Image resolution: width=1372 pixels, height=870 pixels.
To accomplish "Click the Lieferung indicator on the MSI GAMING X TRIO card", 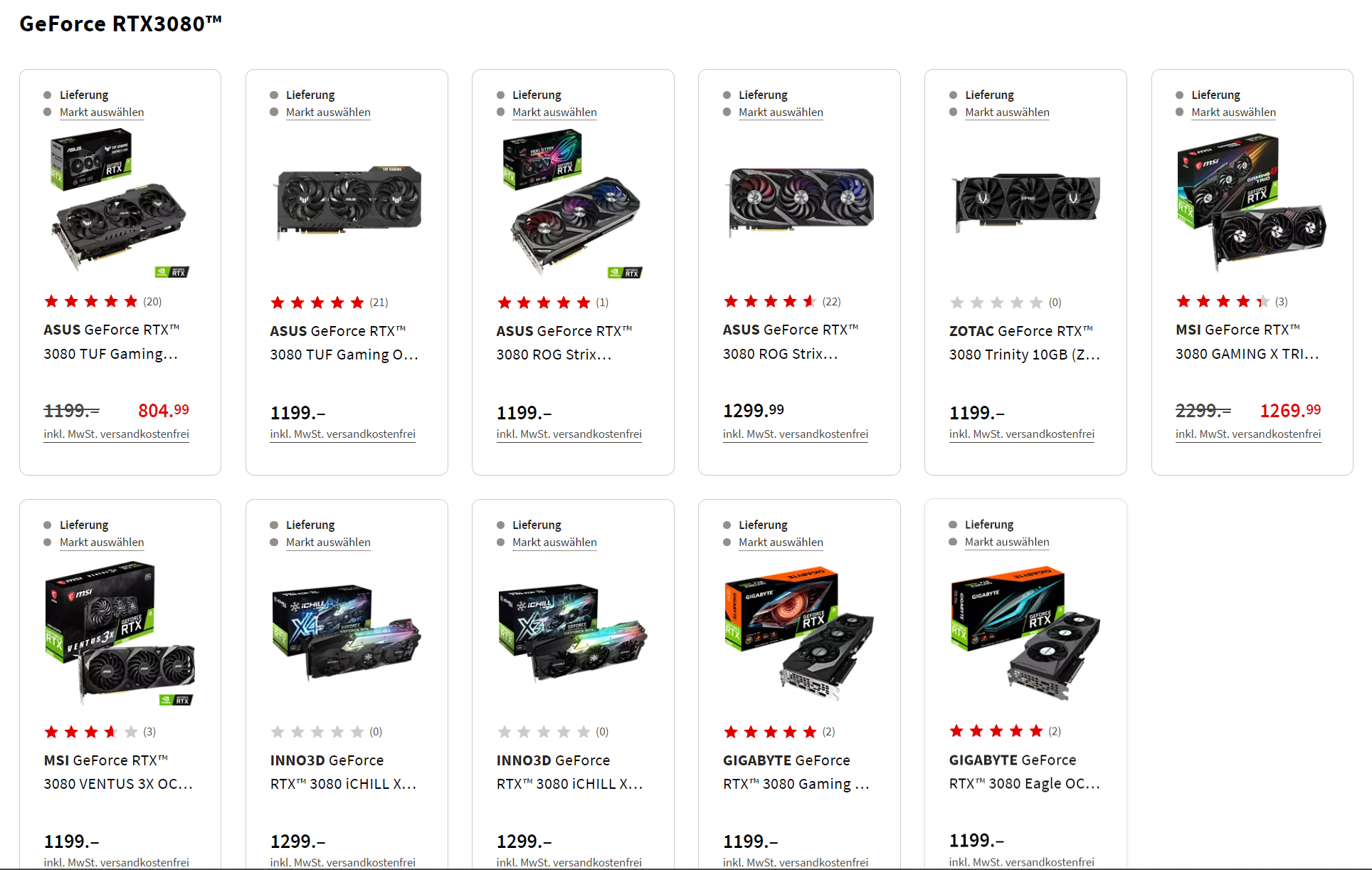I will click(x=1215, y=95).
